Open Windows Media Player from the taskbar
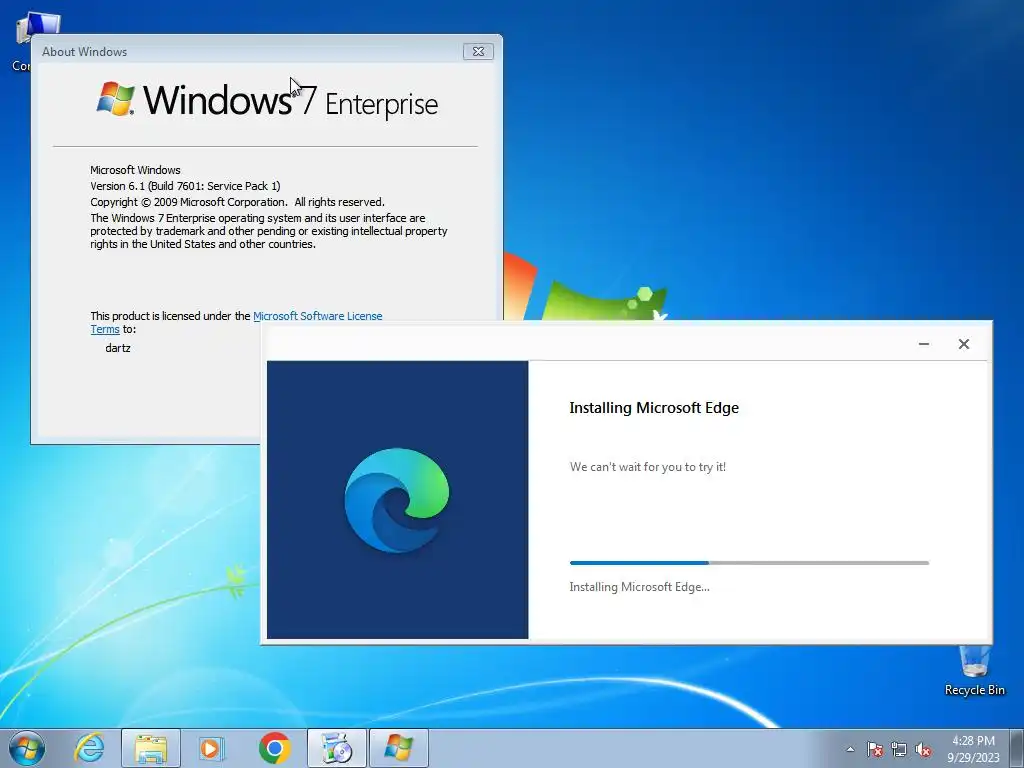This screenshot has width=1024, height=768. (212, 748)
